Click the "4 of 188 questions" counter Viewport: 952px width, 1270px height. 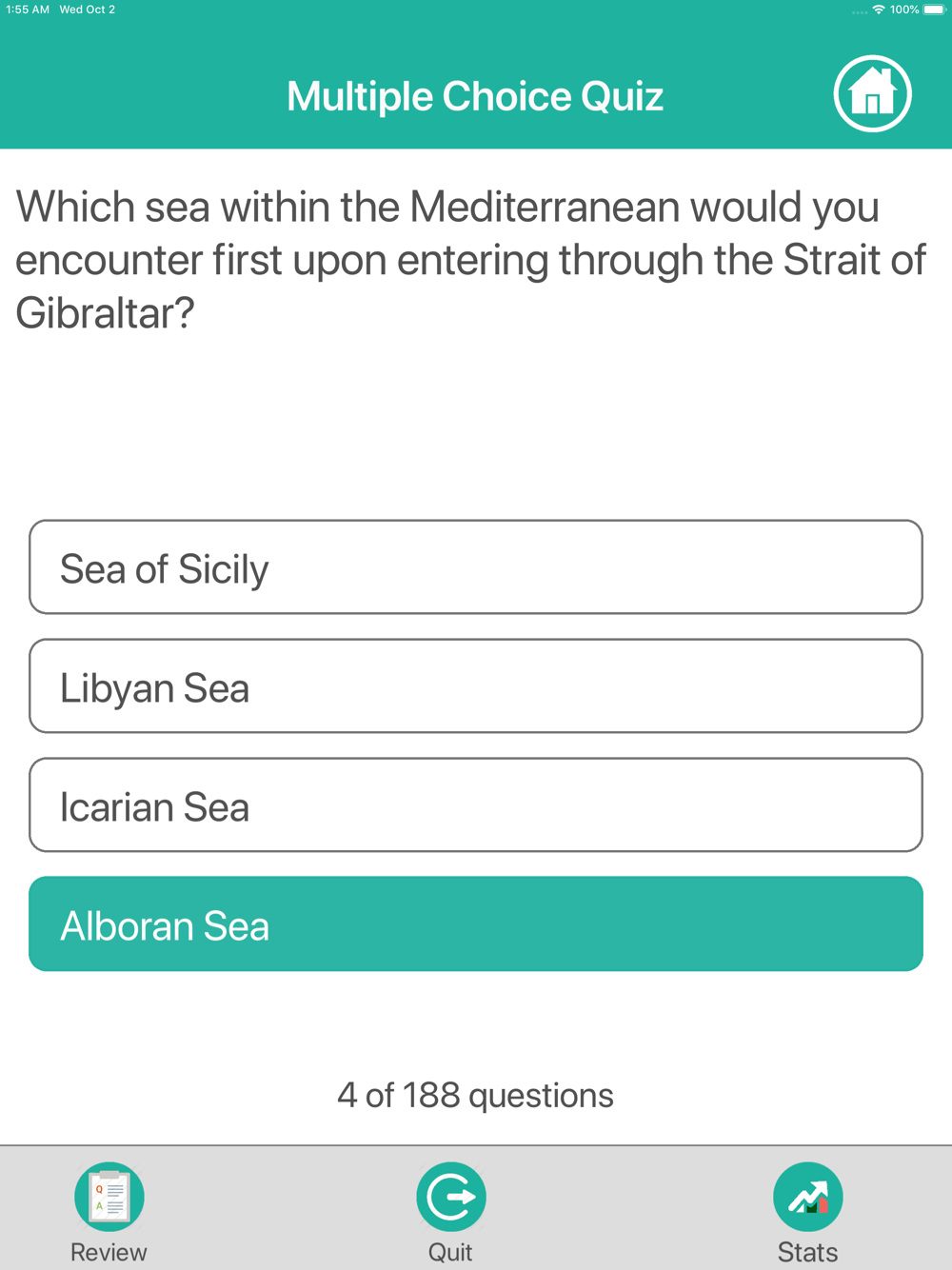tap(475, 1096)
